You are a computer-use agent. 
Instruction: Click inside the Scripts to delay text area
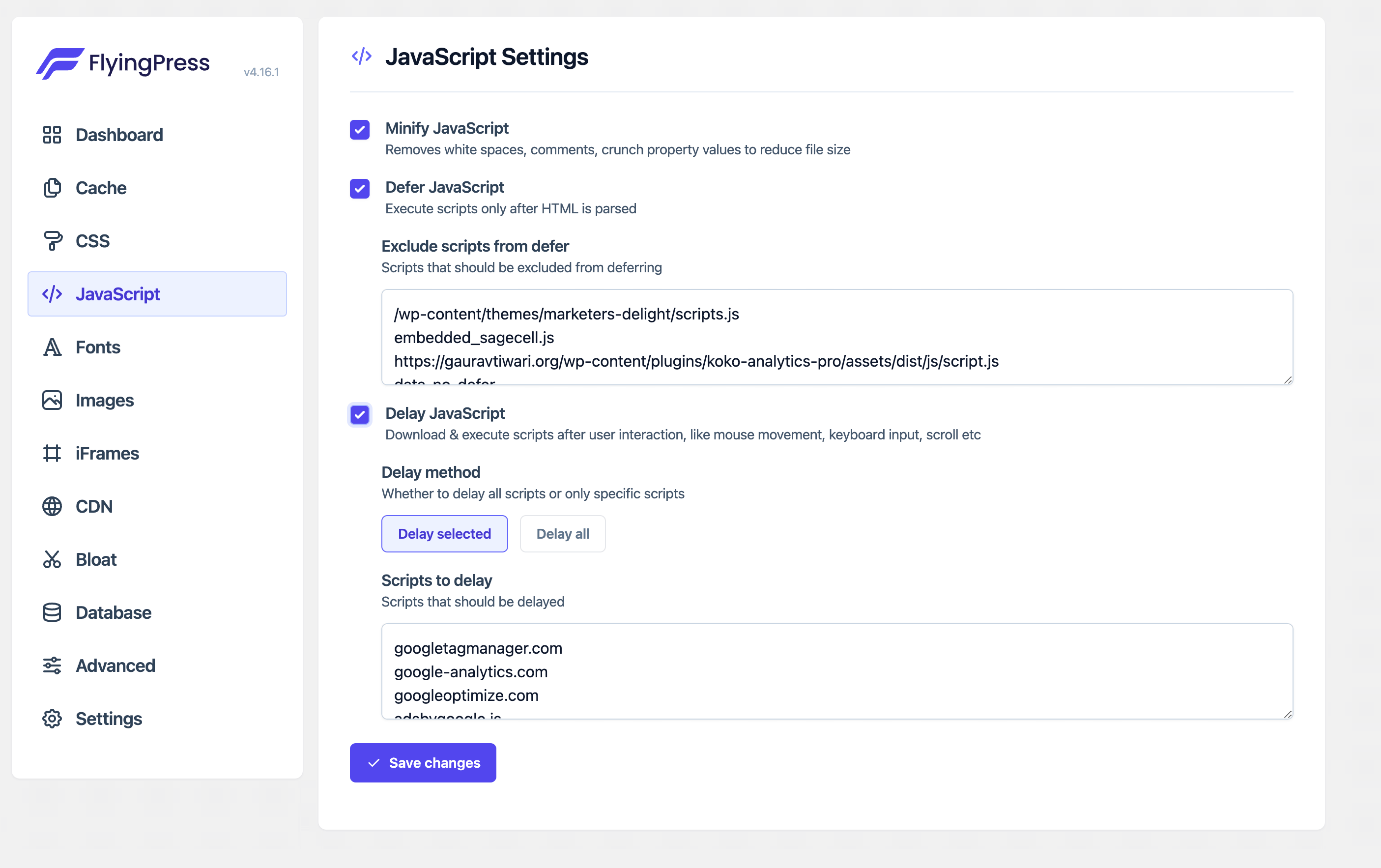tap(832, 671)
